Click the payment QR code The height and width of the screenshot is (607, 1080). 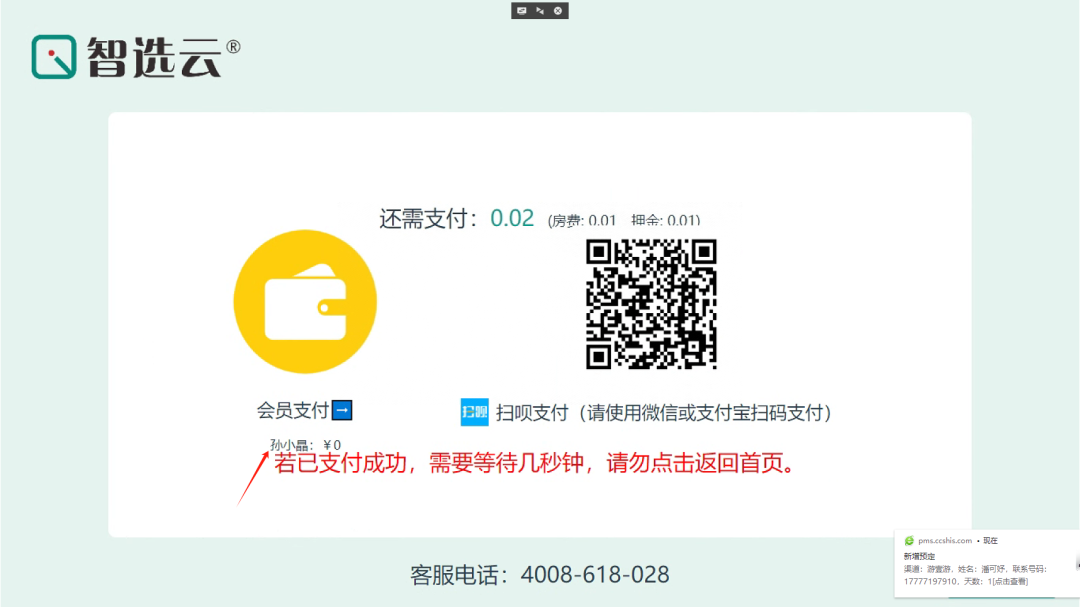point(652,304)
